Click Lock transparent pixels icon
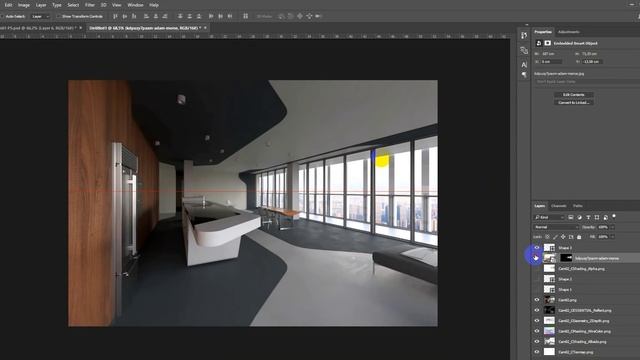640x360 pixels. click(x=547, y=237)
